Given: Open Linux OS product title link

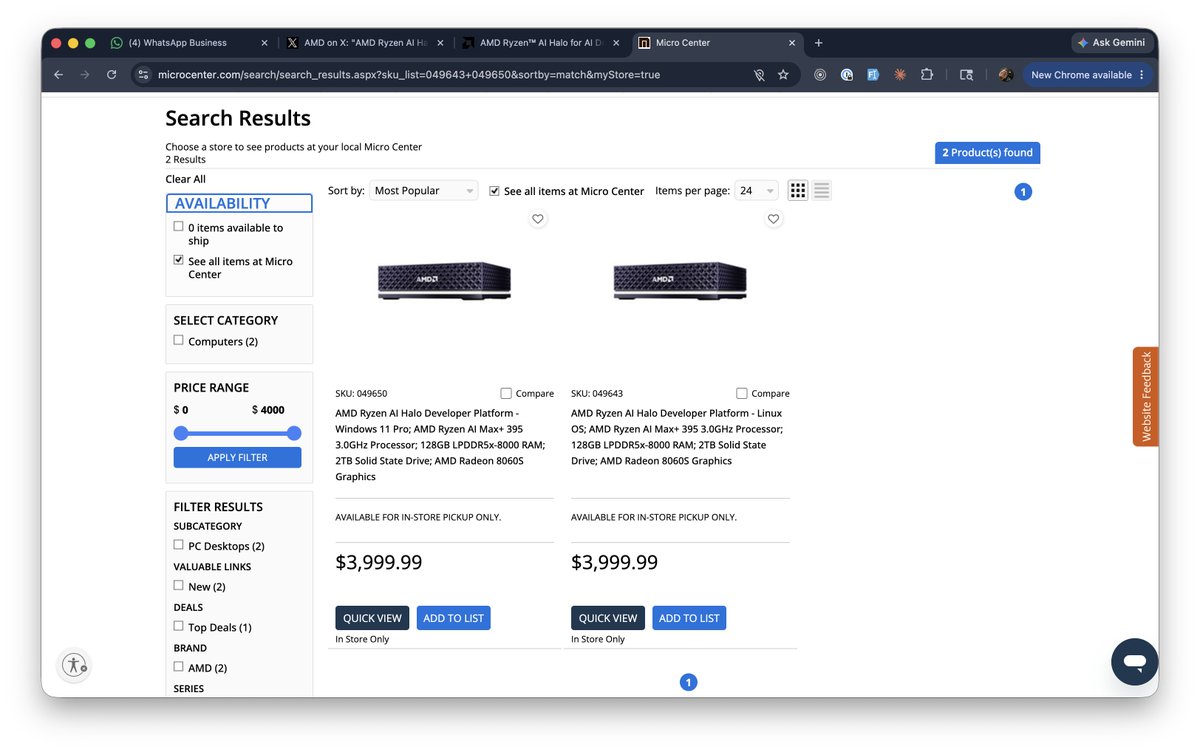Looking at the screenshot, I should pos(679,437).
